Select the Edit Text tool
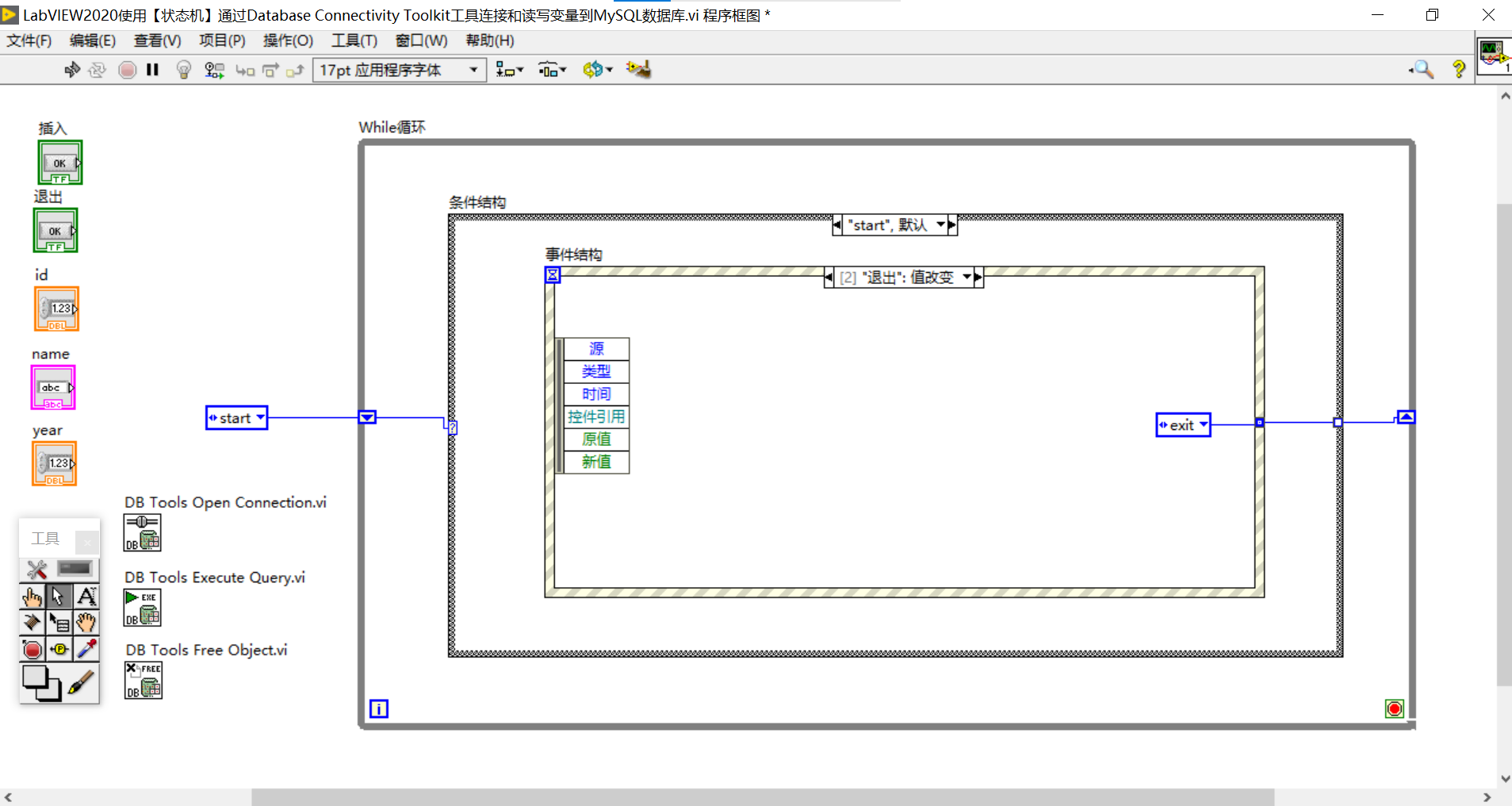This screenshot has width=1512, height=806. tap(86, 597)
